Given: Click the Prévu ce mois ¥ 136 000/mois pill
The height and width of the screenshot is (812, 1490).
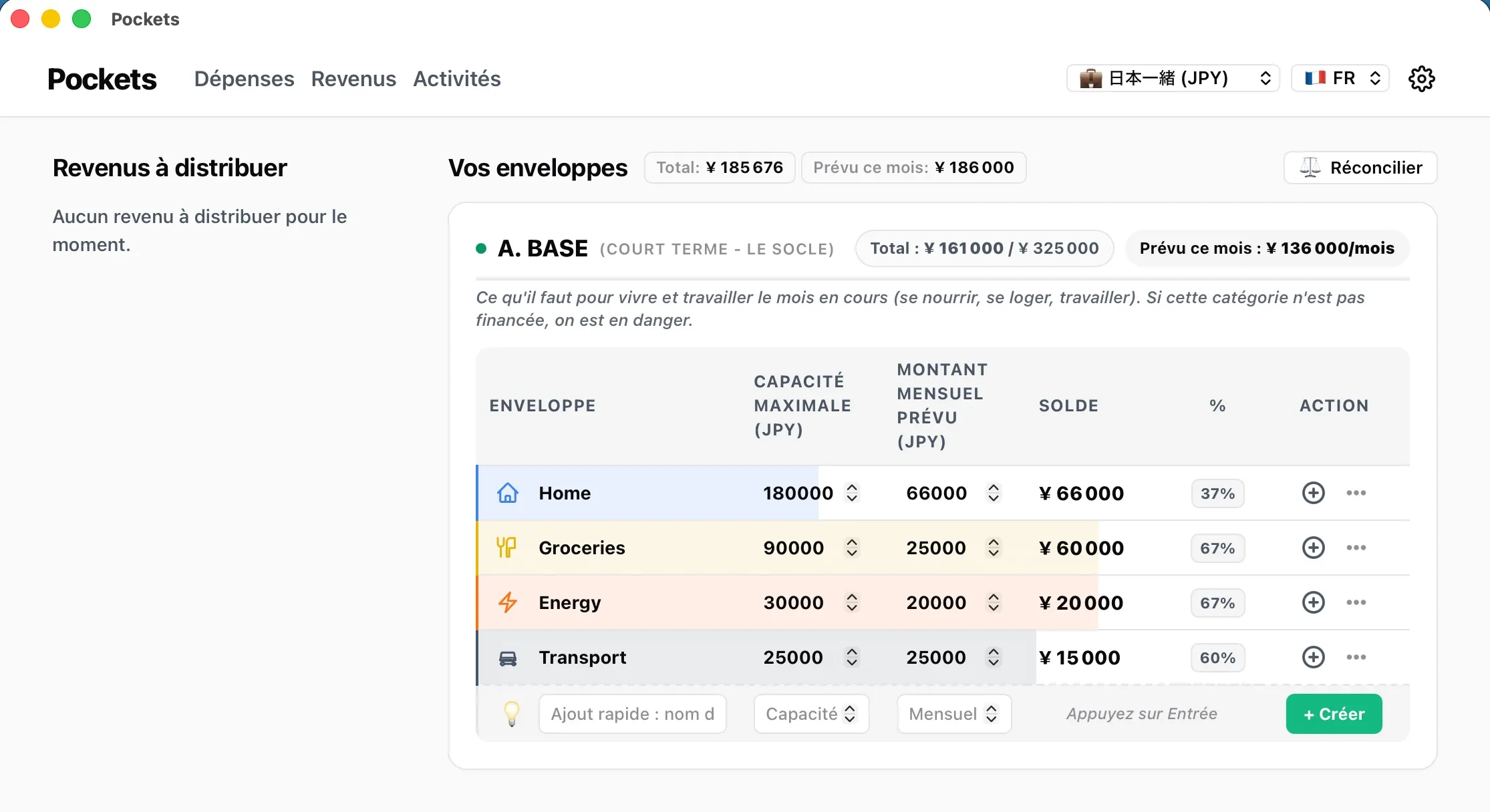Looking at the screenshot, I should 1267,248.
